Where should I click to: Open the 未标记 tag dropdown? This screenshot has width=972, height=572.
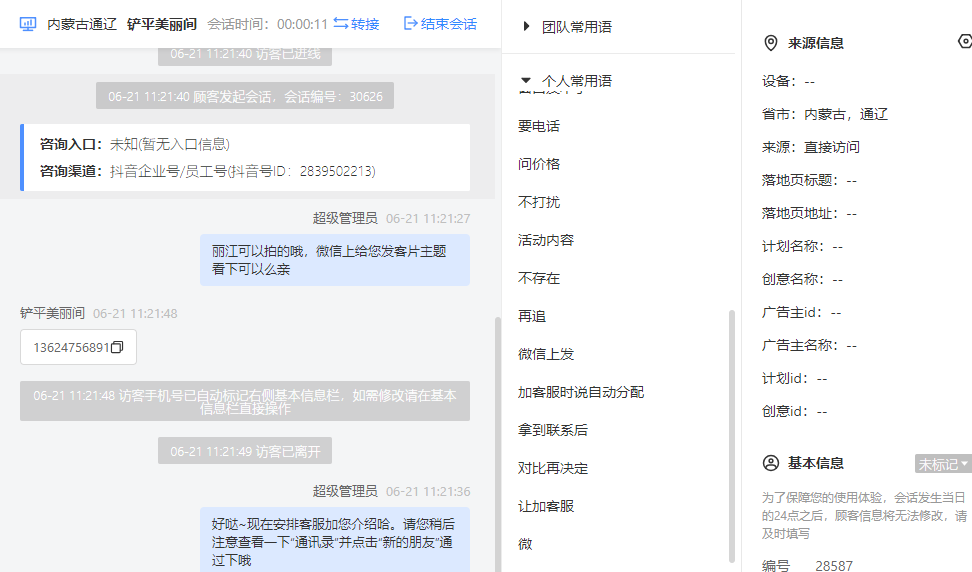(x=943, y=464)
